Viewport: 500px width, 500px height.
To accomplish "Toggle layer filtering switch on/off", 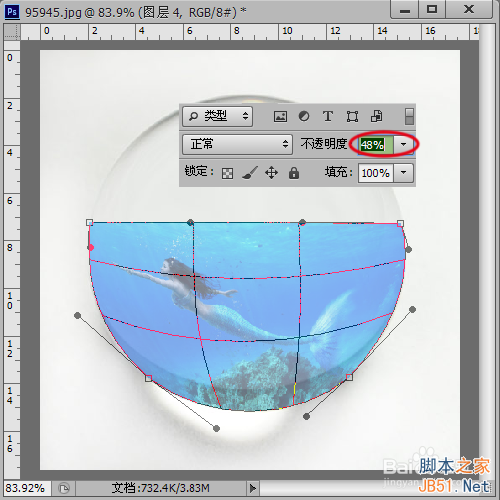I will [x=409, y=116].
